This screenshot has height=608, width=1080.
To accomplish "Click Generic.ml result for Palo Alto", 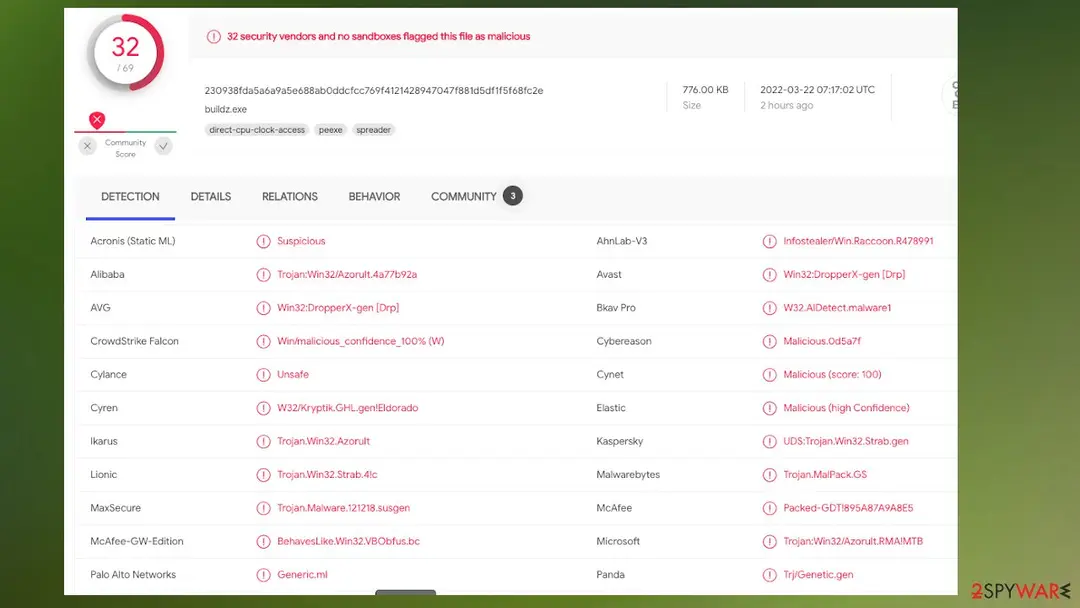I will pos(302,575).
